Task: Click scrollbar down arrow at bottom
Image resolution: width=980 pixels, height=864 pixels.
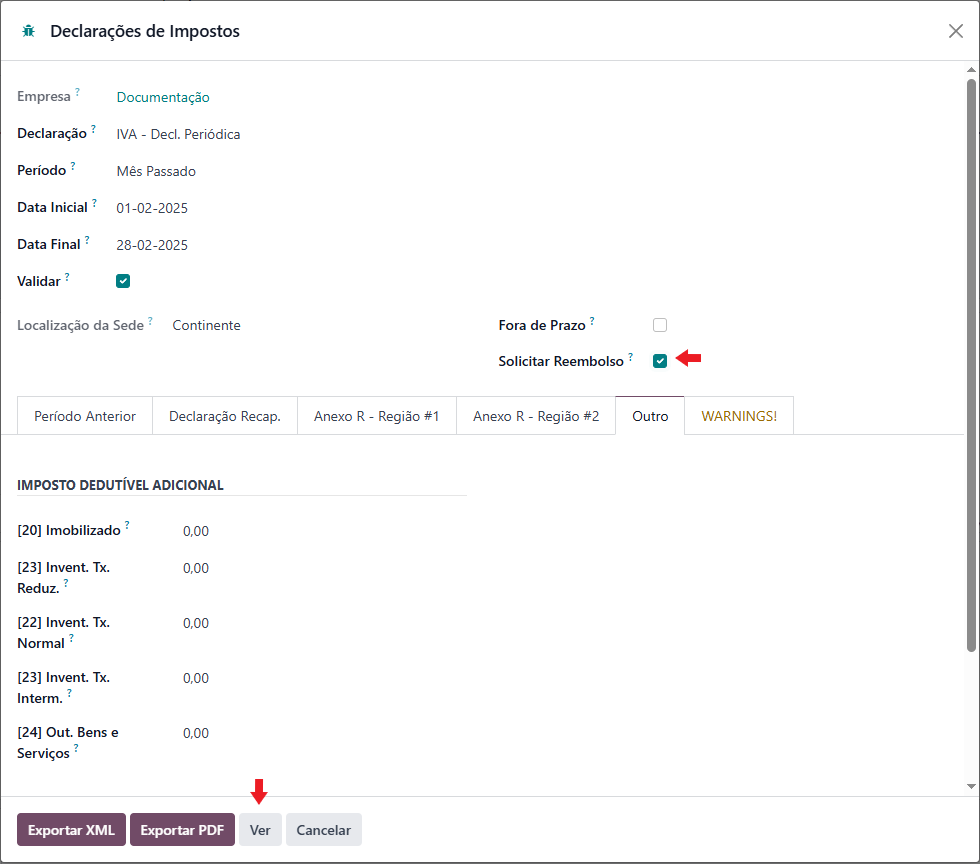Action: [x=971, y=786]
